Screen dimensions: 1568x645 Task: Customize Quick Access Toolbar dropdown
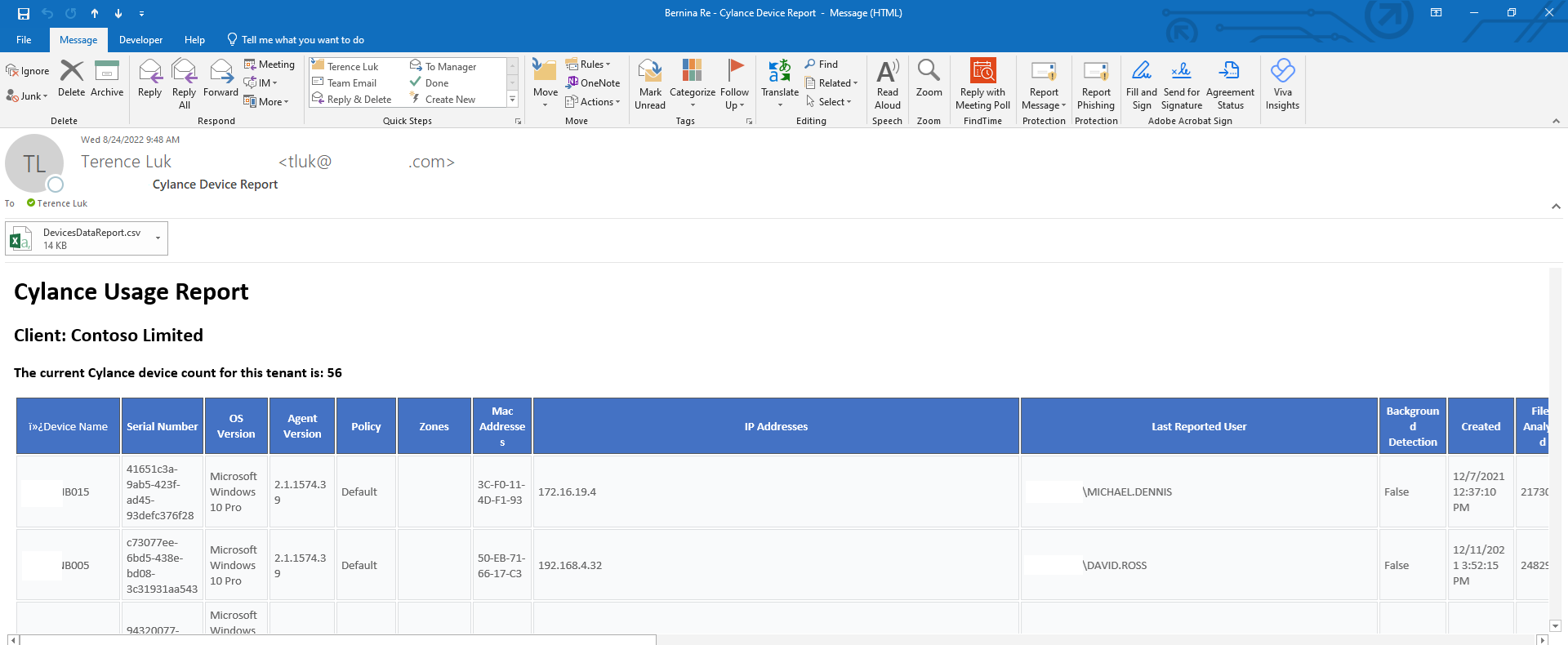pyautogui.click(x=142, y=13)
